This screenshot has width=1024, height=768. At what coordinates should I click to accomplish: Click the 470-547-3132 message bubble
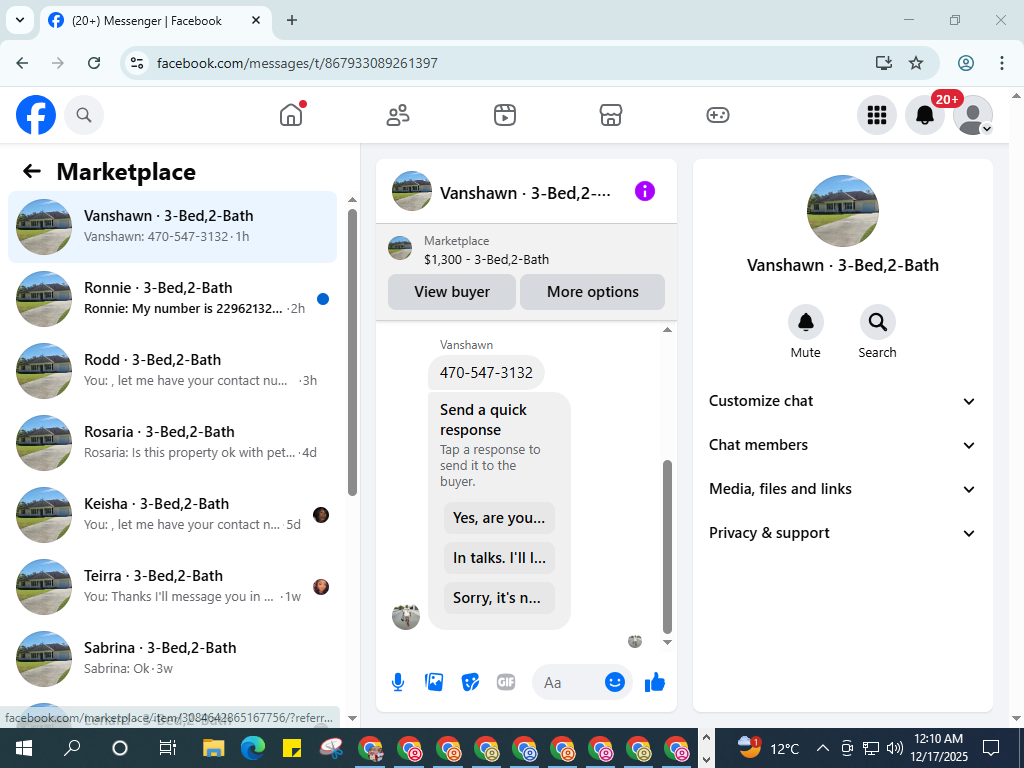486,372
